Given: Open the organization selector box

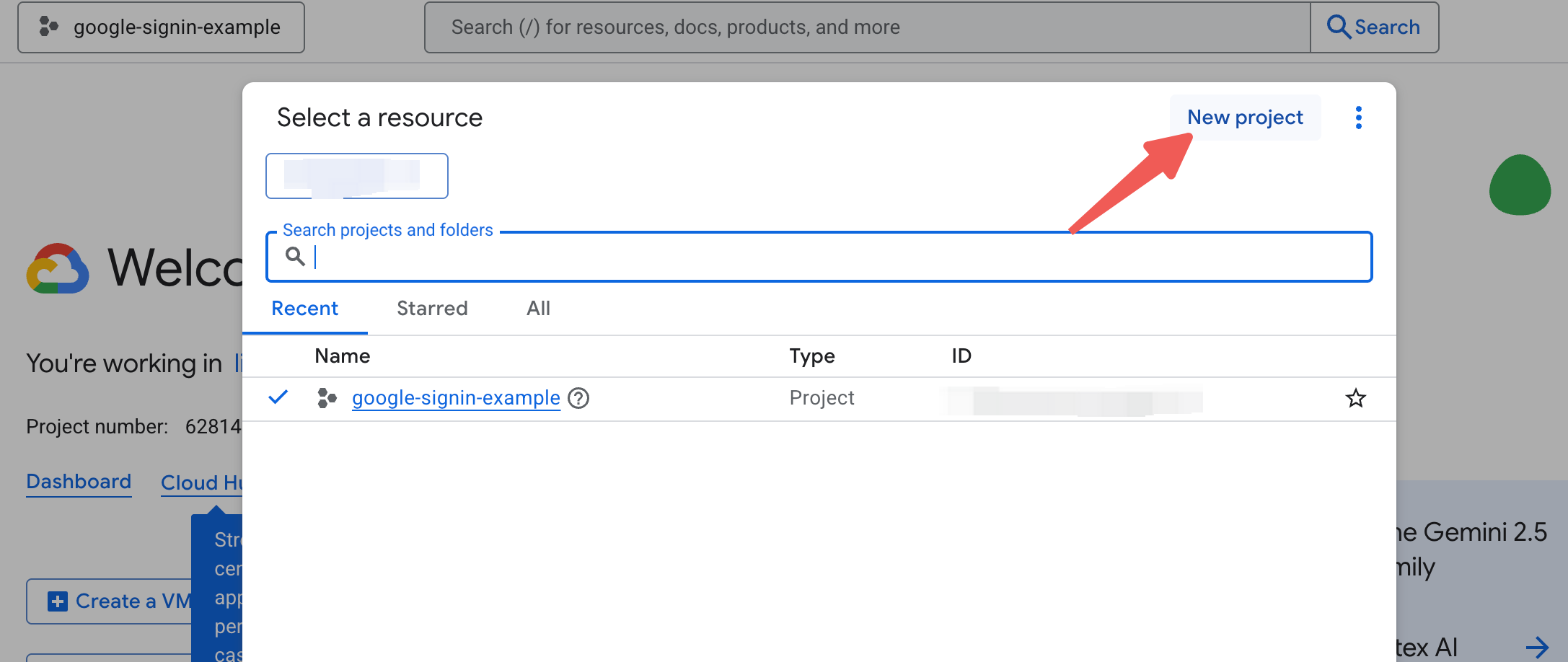Looking at the screenshot, I should point(356,176).
